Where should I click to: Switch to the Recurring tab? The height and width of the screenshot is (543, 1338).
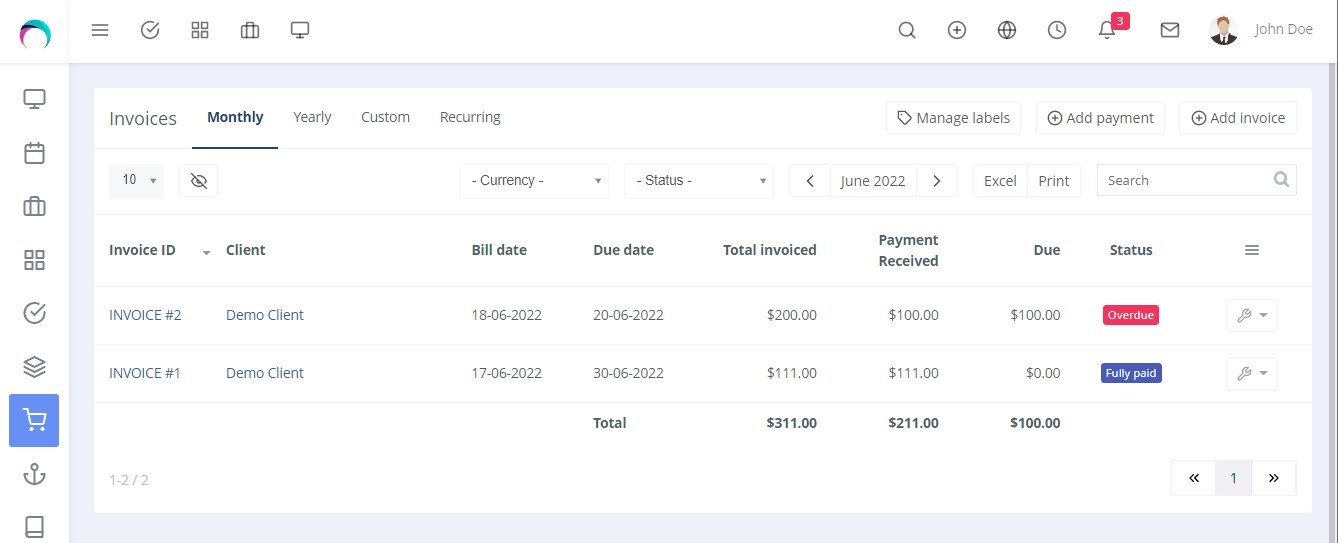point(470,117)
